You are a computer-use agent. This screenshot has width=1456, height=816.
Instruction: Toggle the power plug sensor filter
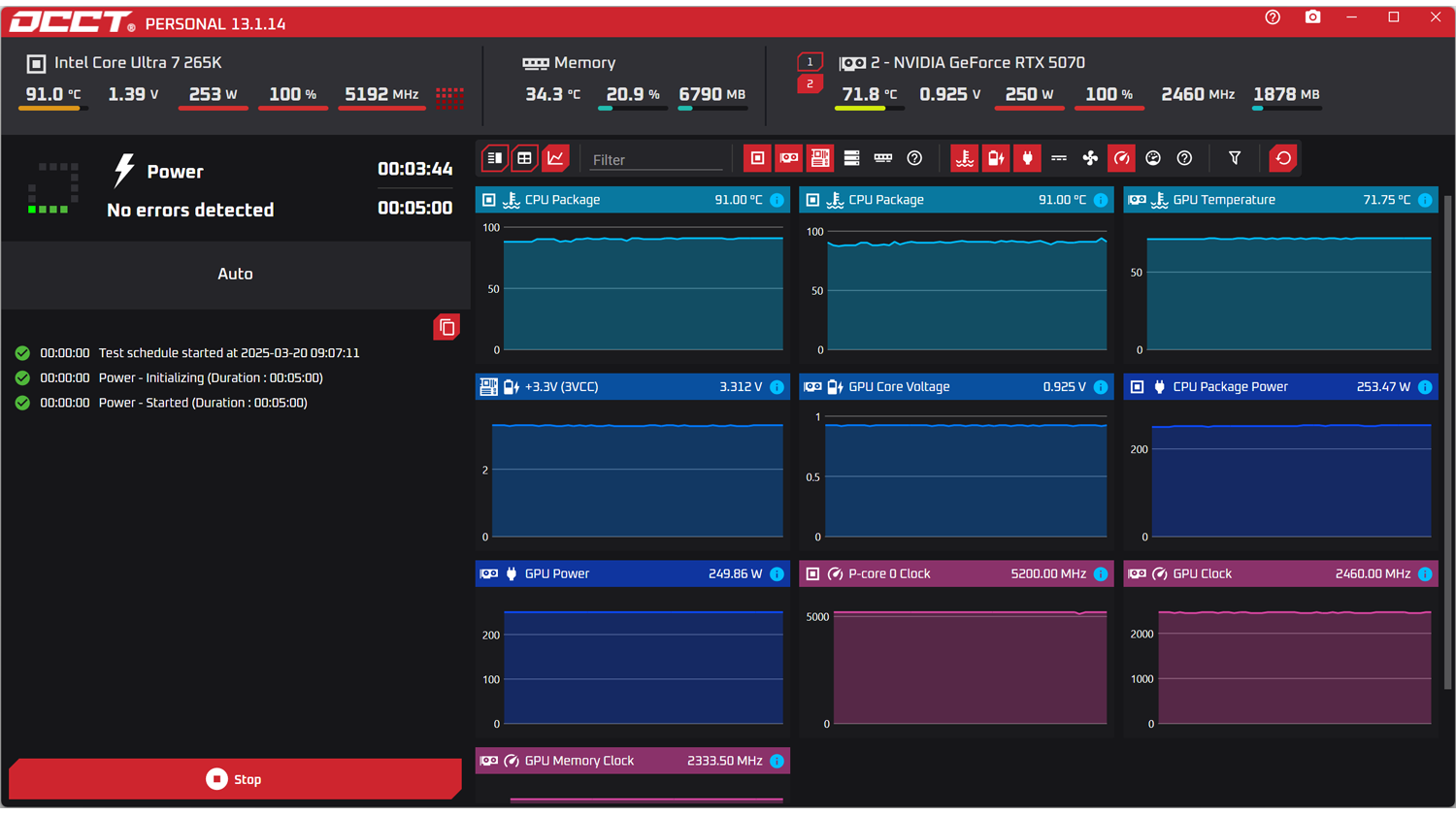(1027, 158)
